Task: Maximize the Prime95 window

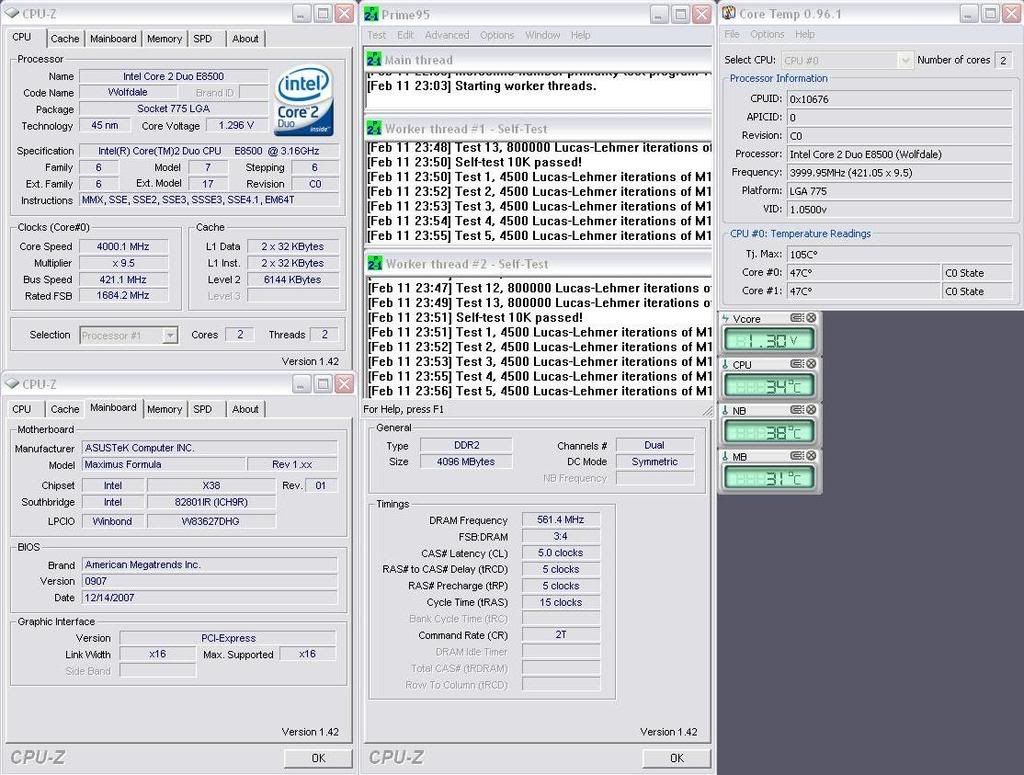Action: point(680,14)
